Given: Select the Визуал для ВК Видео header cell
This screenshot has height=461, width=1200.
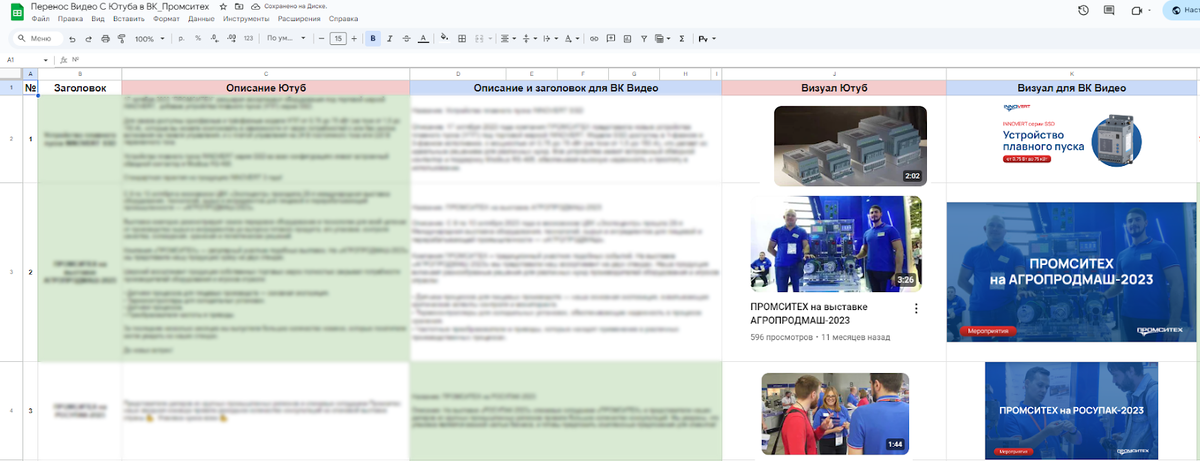Looking at the screenshot, I should [x=1071, y=88].
